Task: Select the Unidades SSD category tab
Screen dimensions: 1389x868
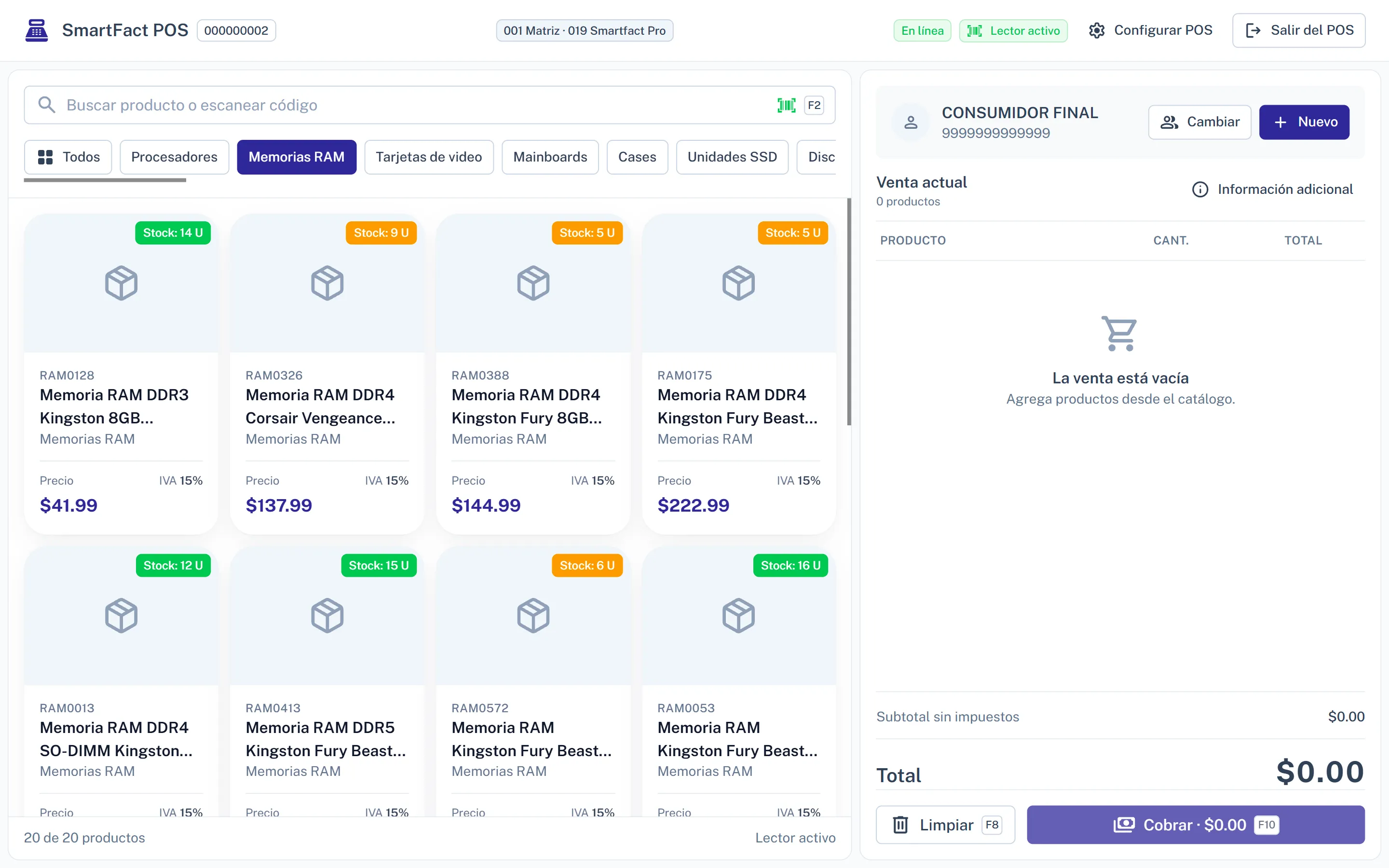Action: [732, 157]
